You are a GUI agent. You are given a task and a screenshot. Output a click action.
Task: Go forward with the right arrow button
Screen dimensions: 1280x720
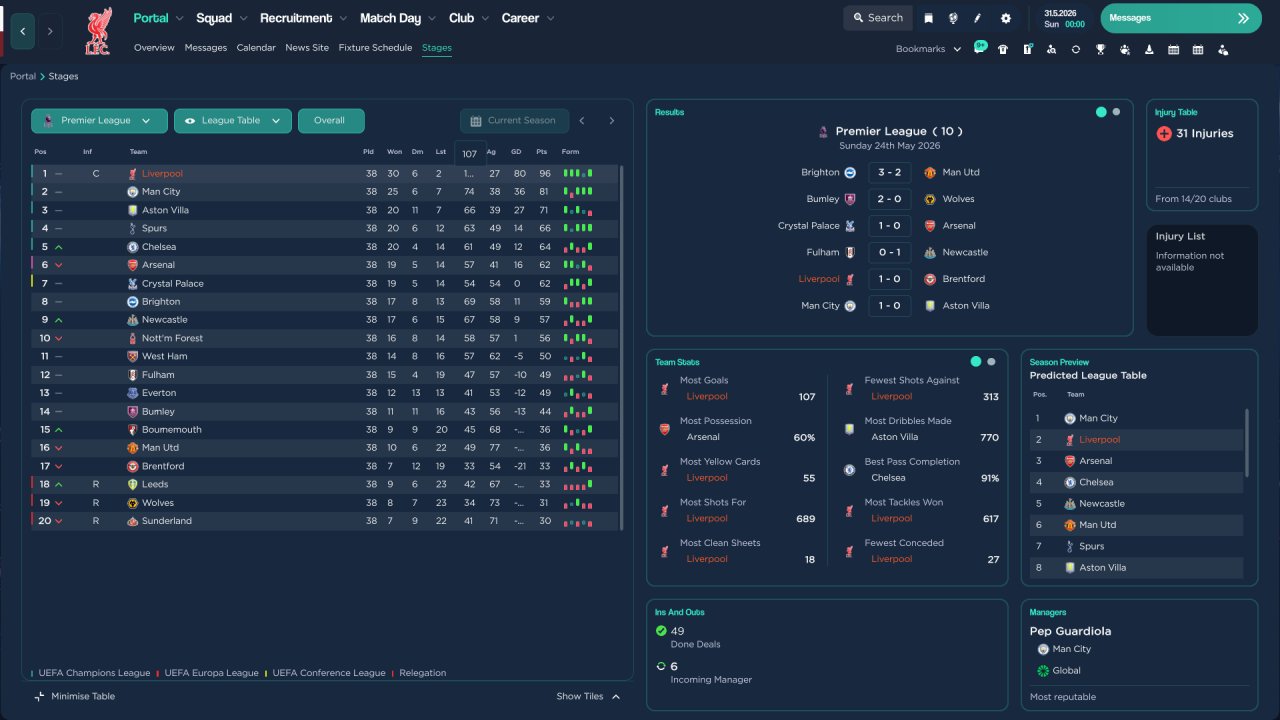50,31
